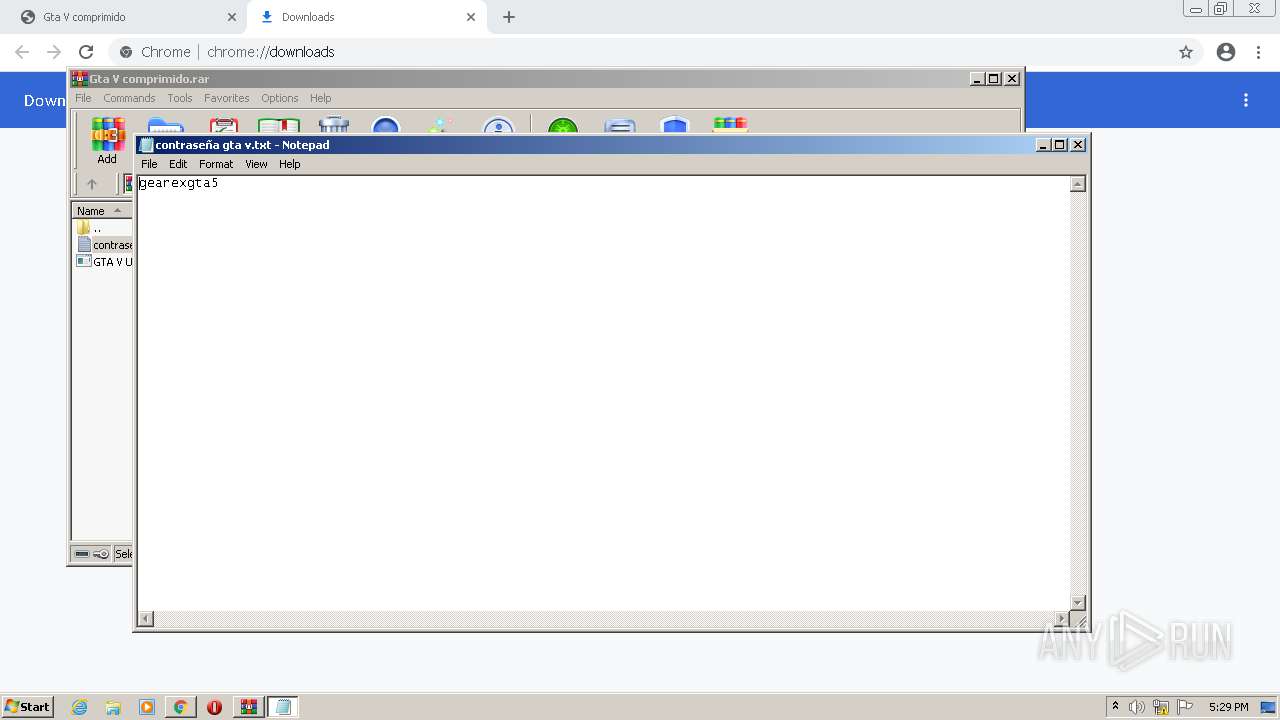Open WinRAR Favorites menu
This screenshot has width=1280, height=720.
coord(227,98)
